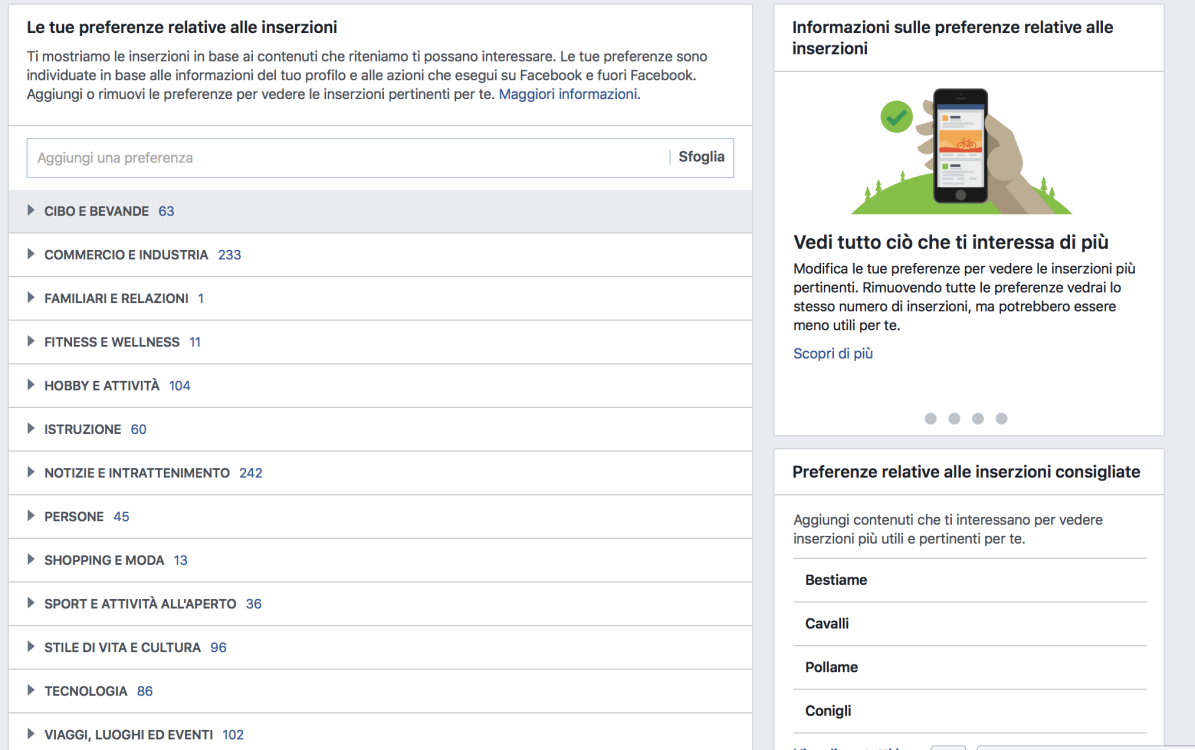Click the Aggiungi una preferenza input field

pyautogui.click(x=300, y=157)
